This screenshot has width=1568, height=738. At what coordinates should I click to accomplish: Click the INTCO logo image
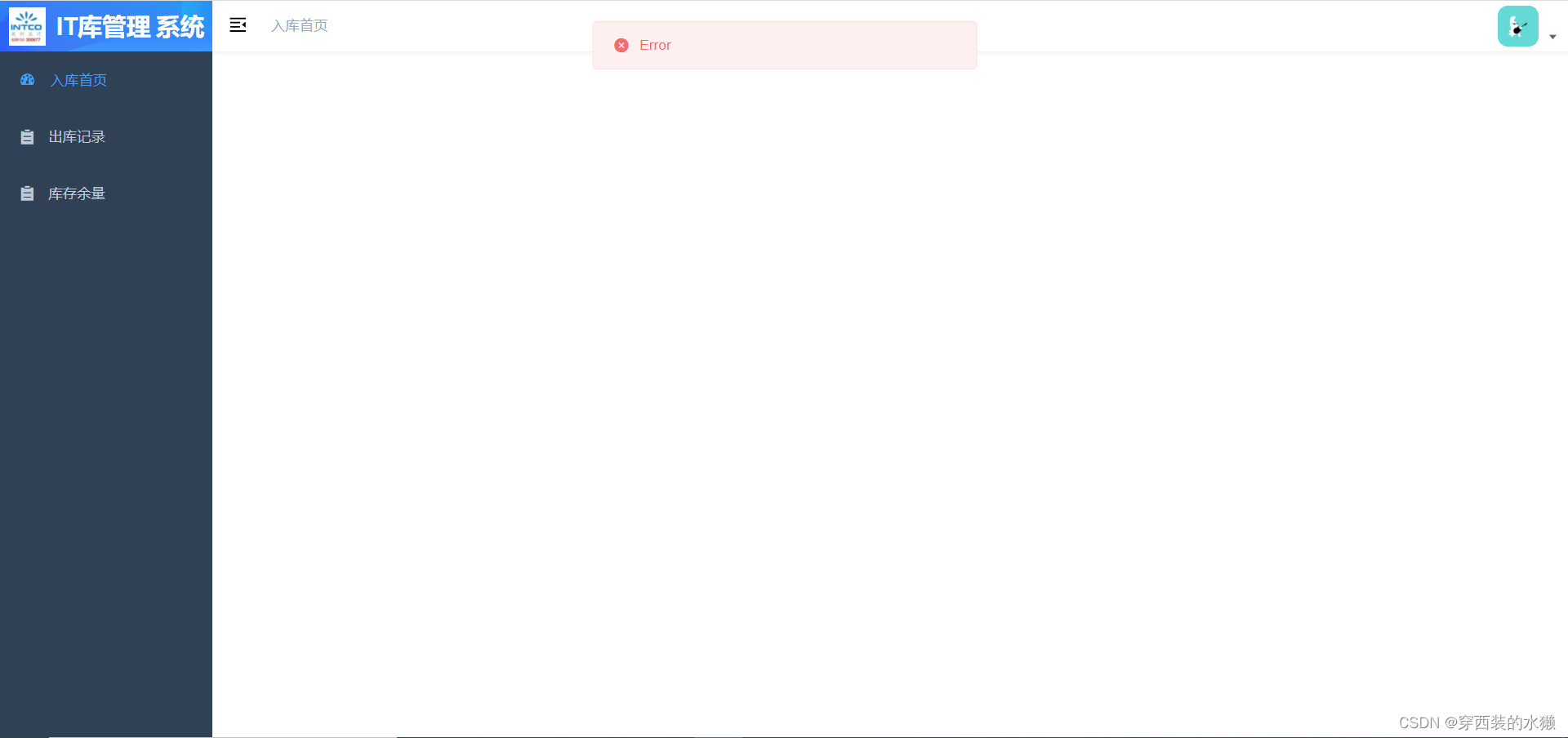(27, 26)
